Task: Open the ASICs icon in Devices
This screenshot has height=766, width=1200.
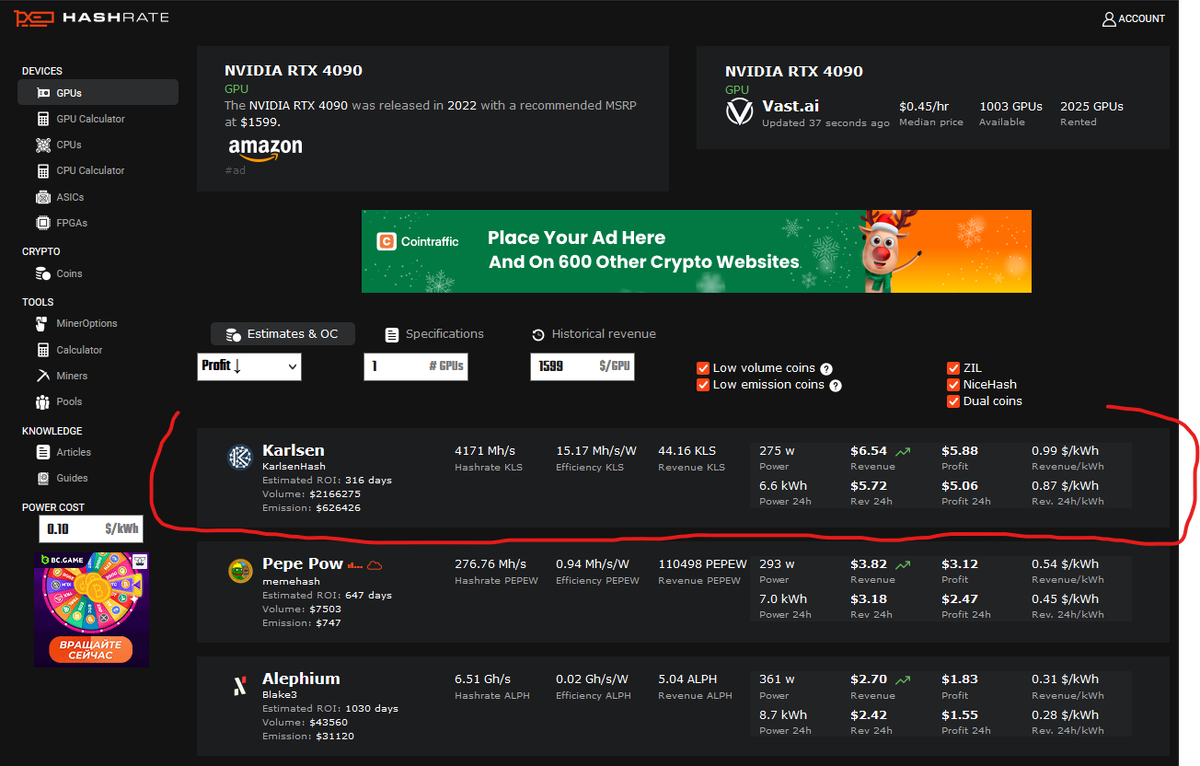Action: 43,197
